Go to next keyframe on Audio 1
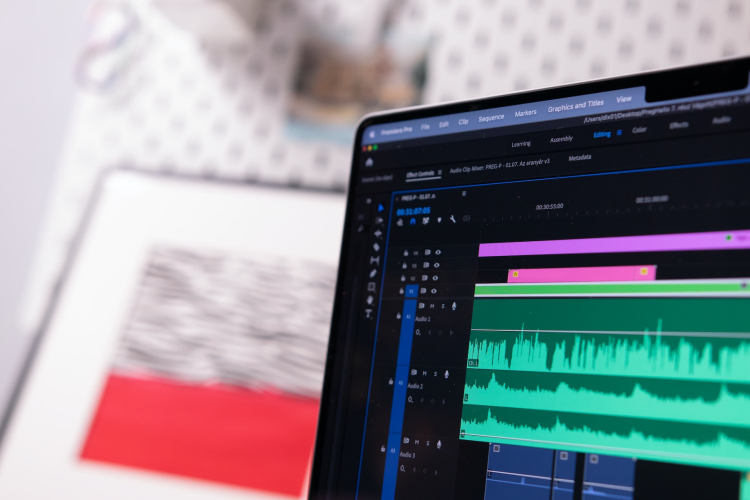The image size is (750, 500). pyautogui.click(x=451, y=332)
